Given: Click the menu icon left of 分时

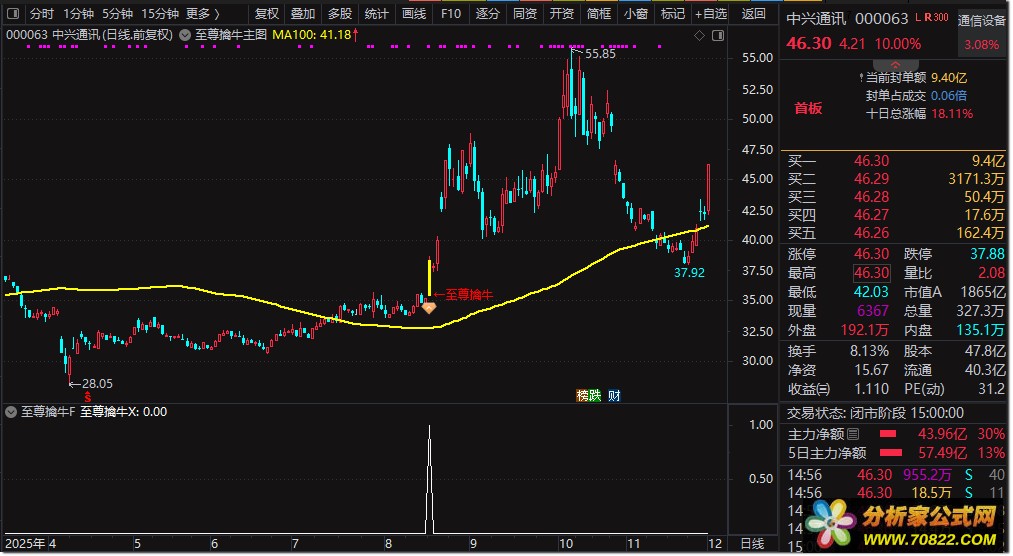Looking at the screenshot, I should pos(12,14).
